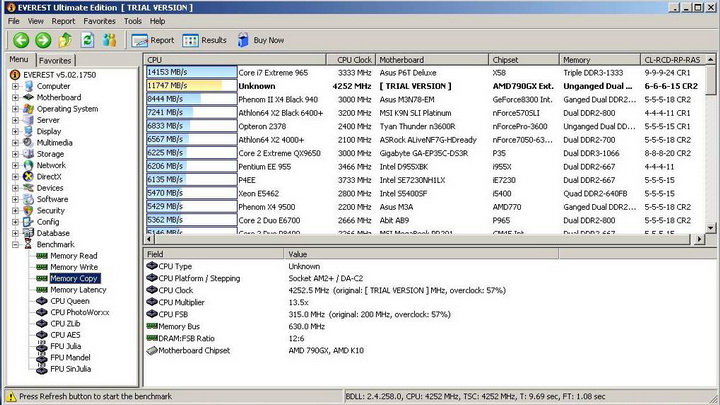Open the Favorites menu
The width and height of the screenshot is (720, 405).
(x=99, y=21)
